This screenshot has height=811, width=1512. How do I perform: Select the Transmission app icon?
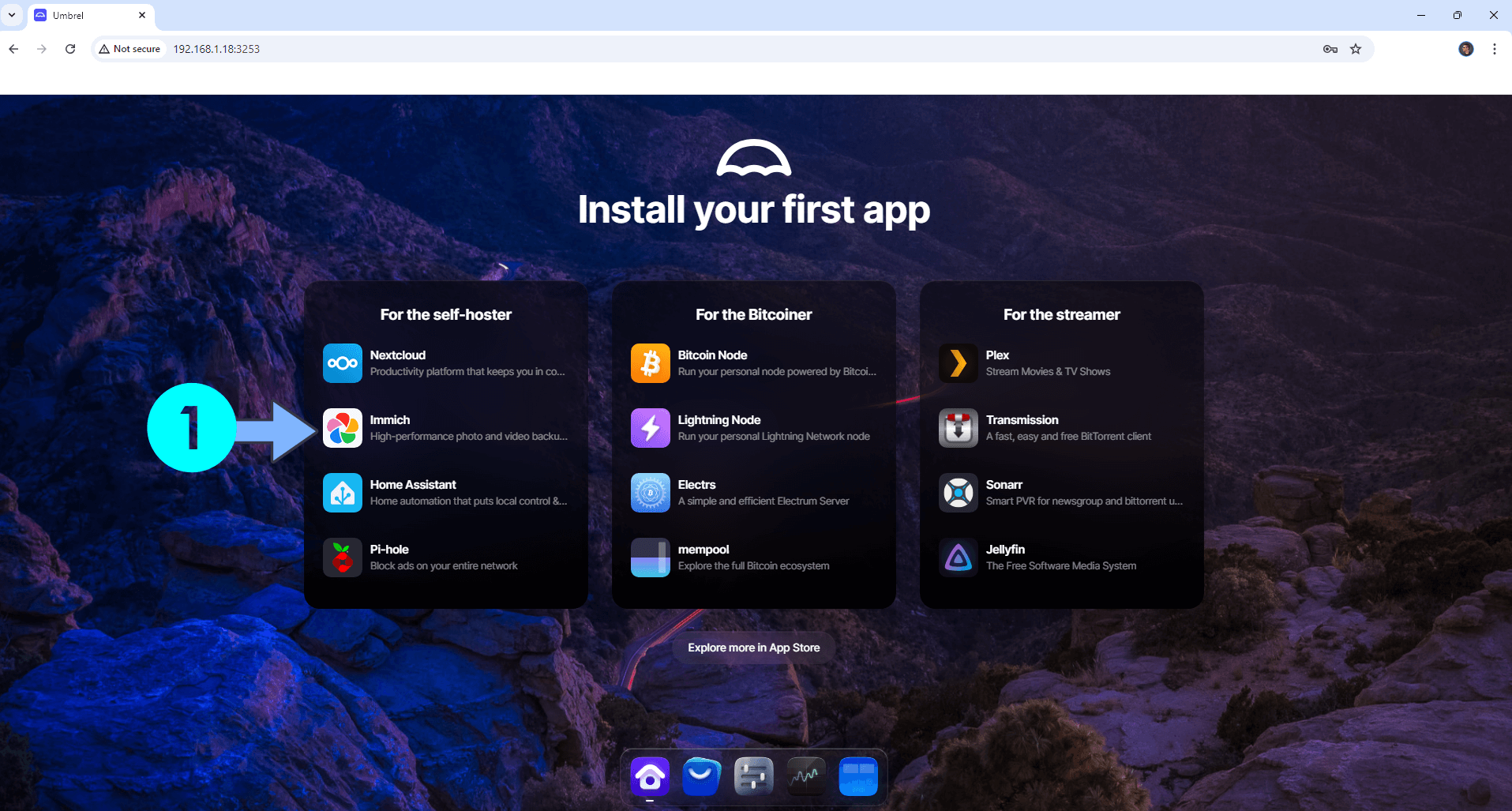point(959,428)
